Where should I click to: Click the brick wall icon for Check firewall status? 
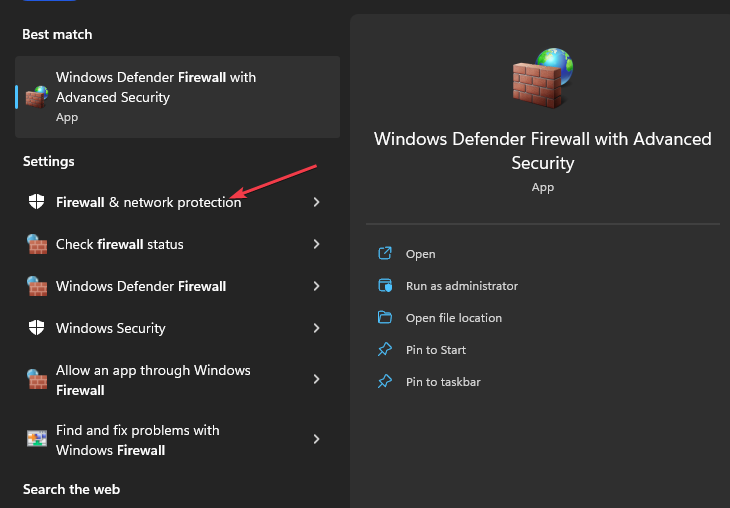(x=36, y=244)
